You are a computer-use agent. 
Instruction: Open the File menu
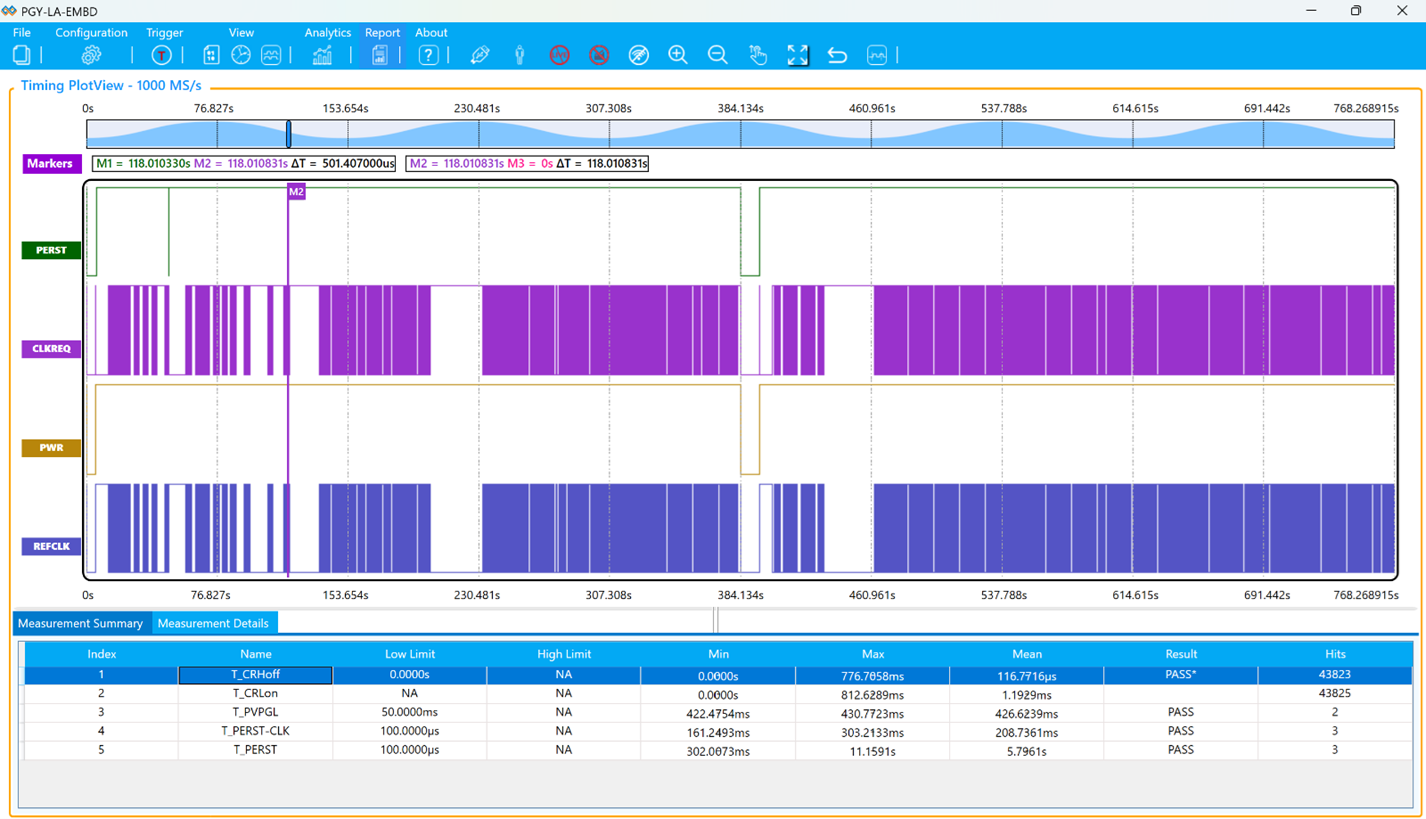(x=21, y=32)
